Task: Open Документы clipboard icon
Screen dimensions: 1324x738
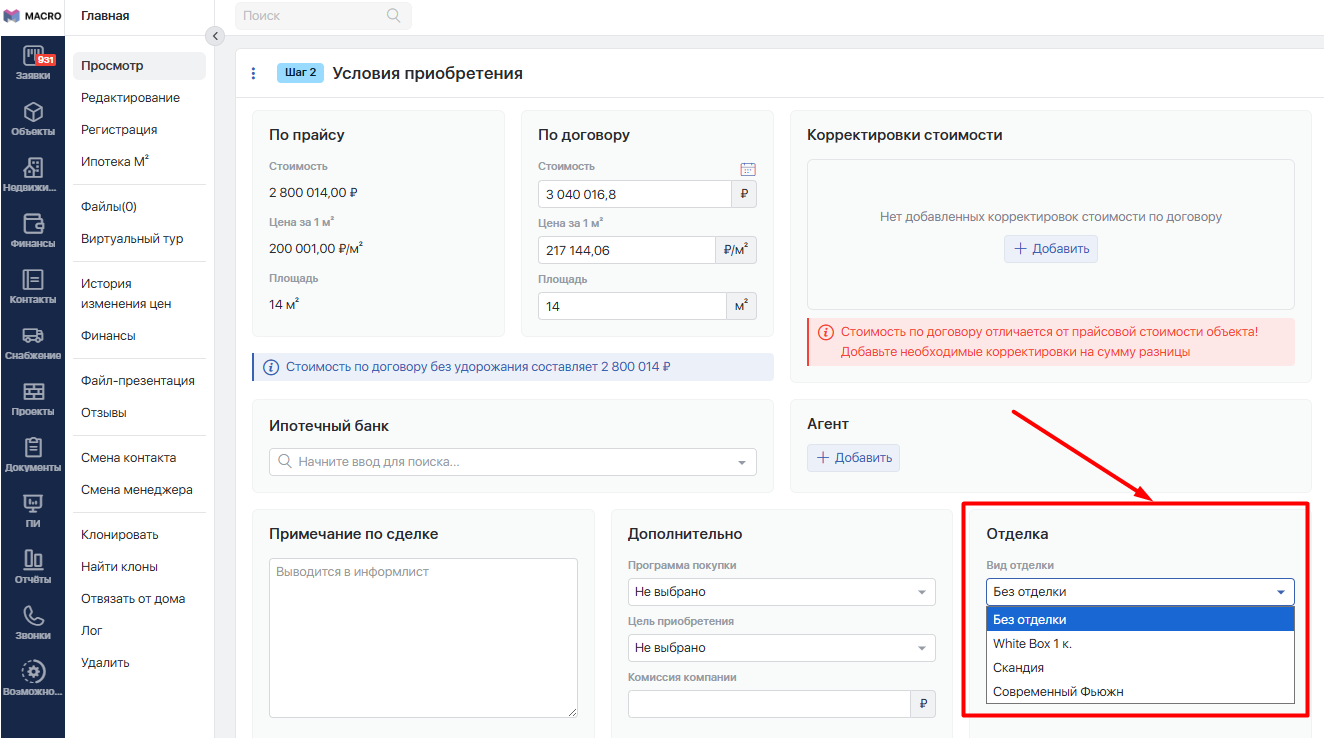Action: pos(33,453)
